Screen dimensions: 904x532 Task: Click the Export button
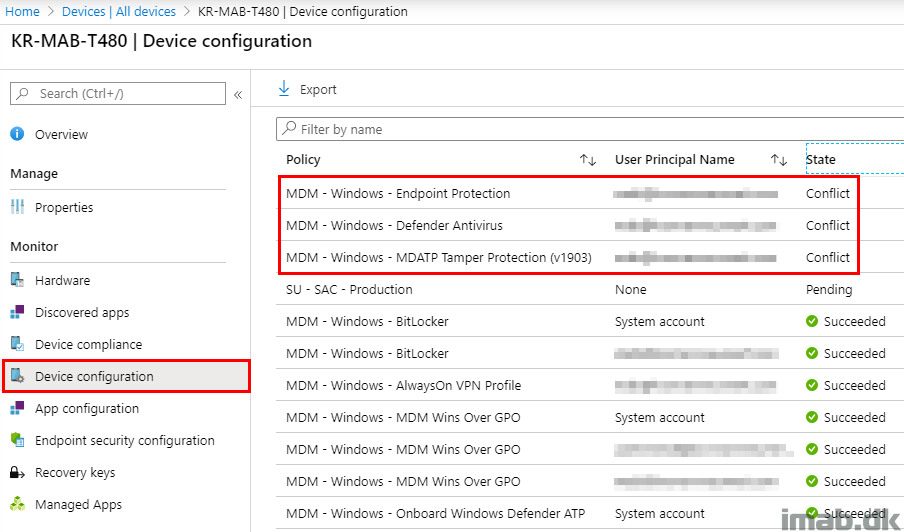pos(307,89)
